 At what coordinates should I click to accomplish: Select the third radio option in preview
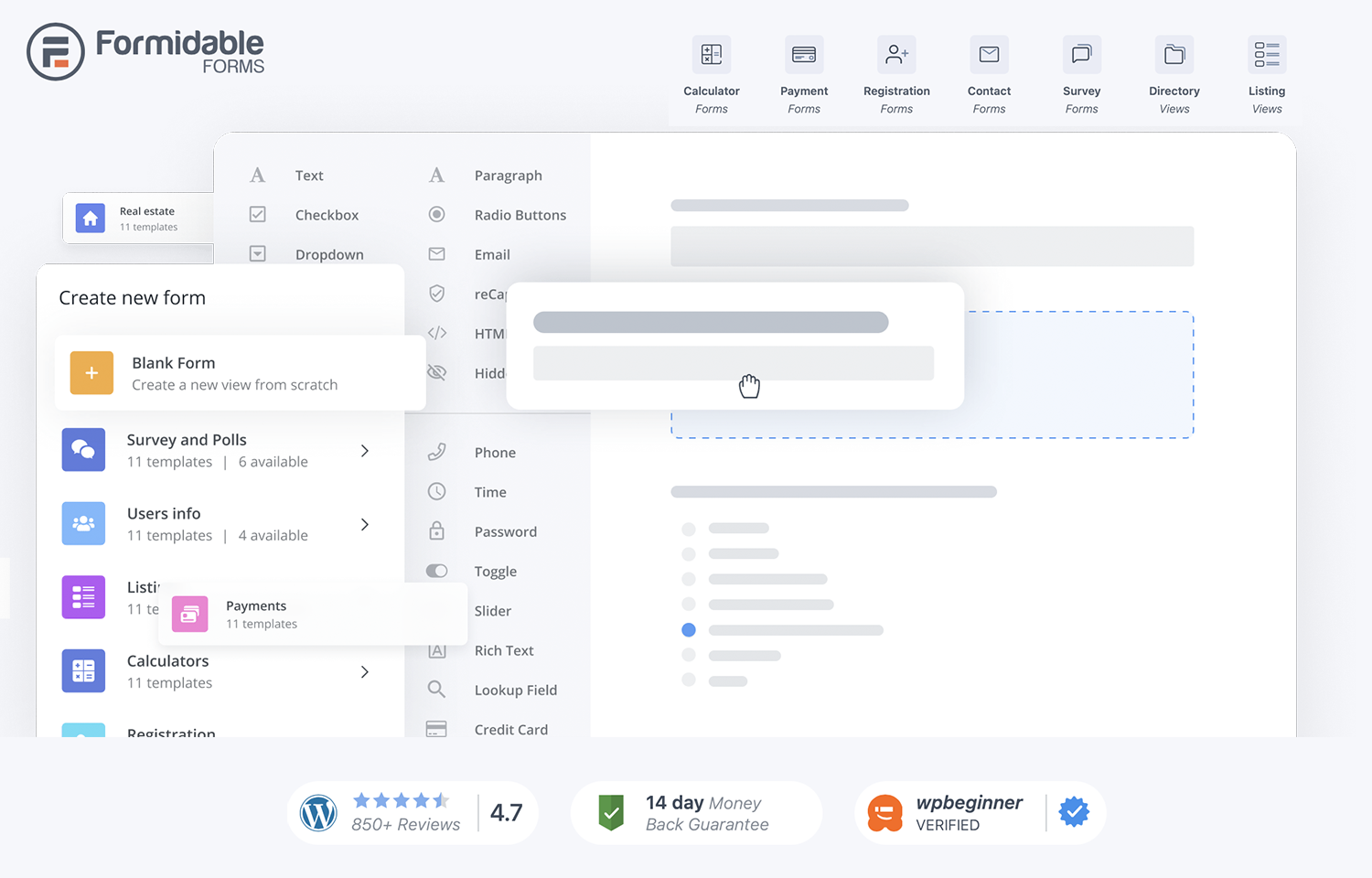(x=689, y=579)
